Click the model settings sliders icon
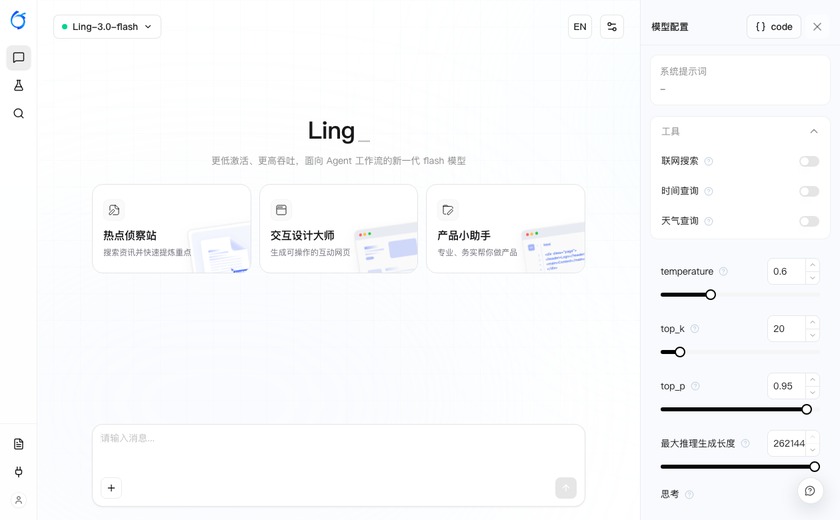This screenshot has height=520, width=840. point(612,27)
